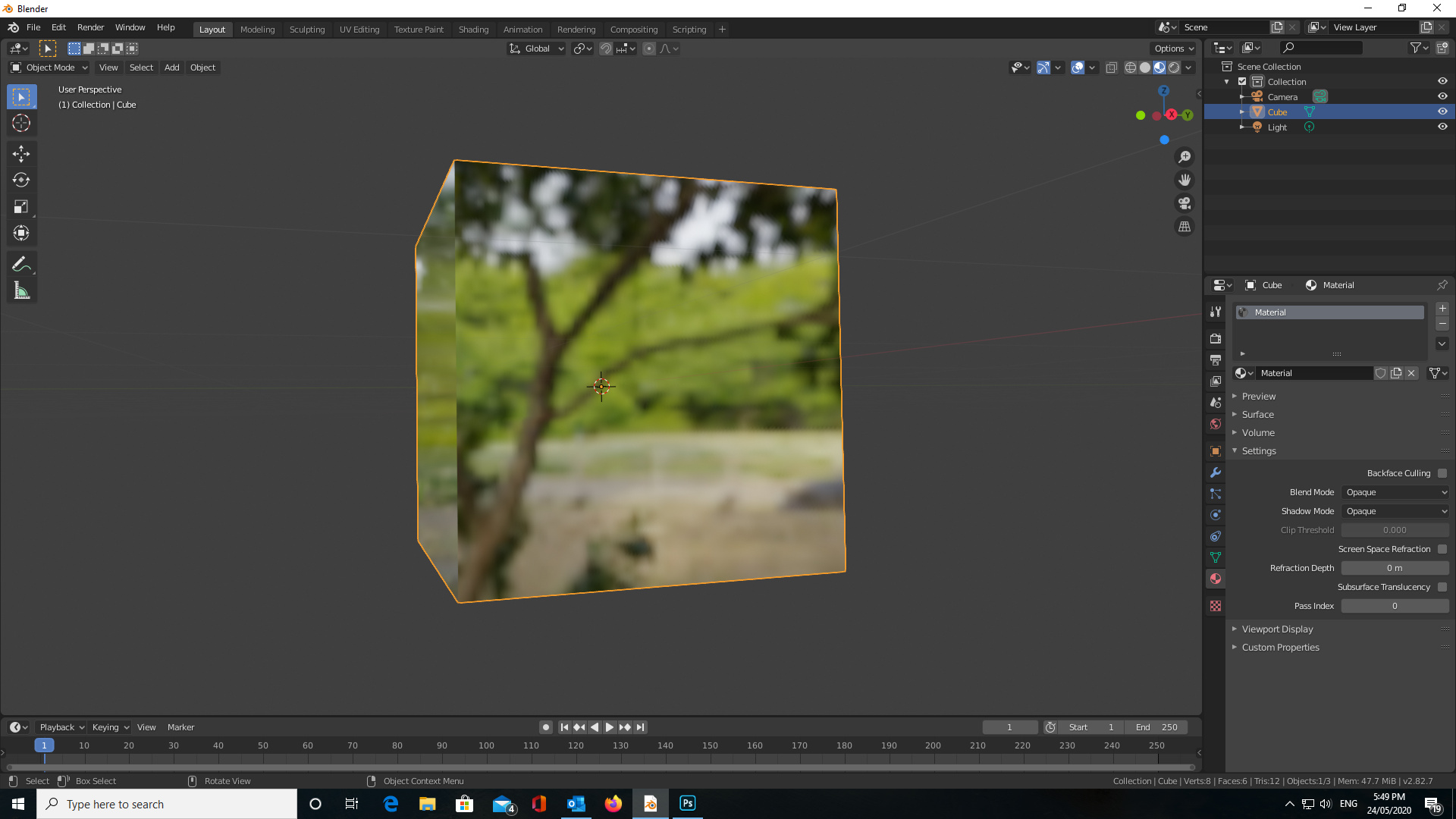Image resolution: width=1456 pixels, height=819 pixels.
Task: Enable Subsurface Translucency checkbox
Action: 1442,587
